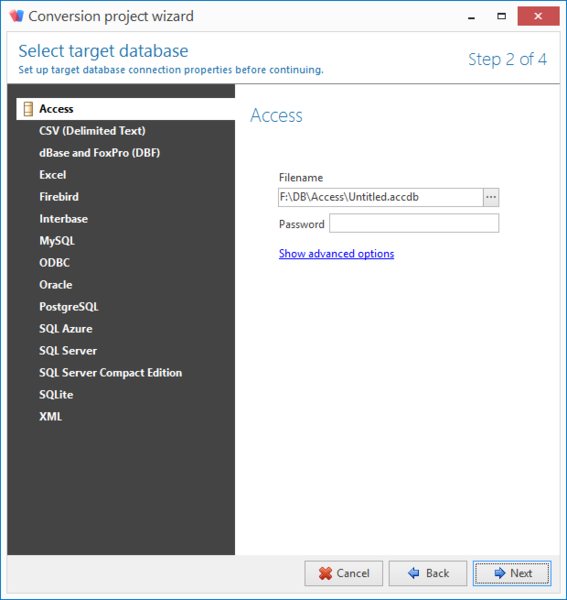
Task: Select the MySQL target option
Action: point(57,241)
